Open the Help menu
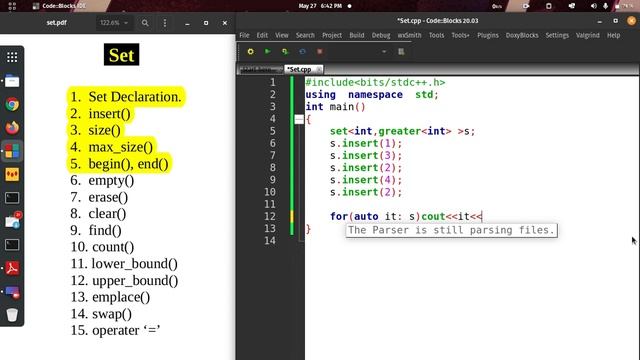Image resolution: width=640 pixels, height=360 pixels. [613, 35]
